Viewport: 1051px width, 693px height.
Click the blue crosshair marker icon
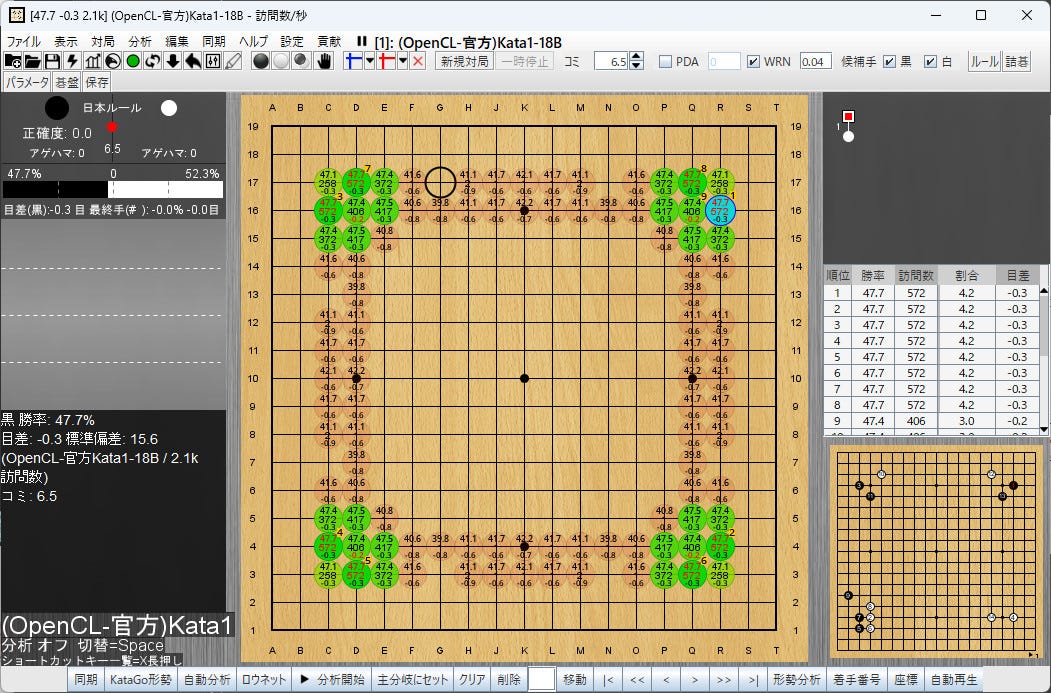click(353, 62)
